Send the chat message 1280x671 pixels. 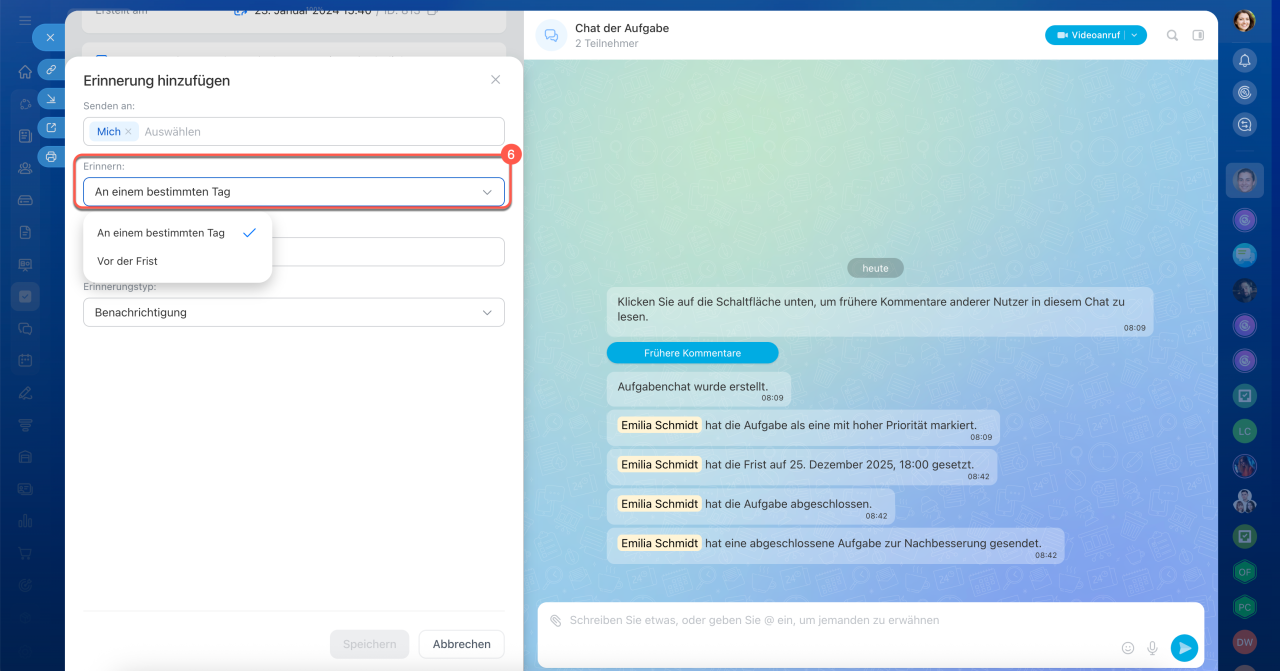[1184, 648]
